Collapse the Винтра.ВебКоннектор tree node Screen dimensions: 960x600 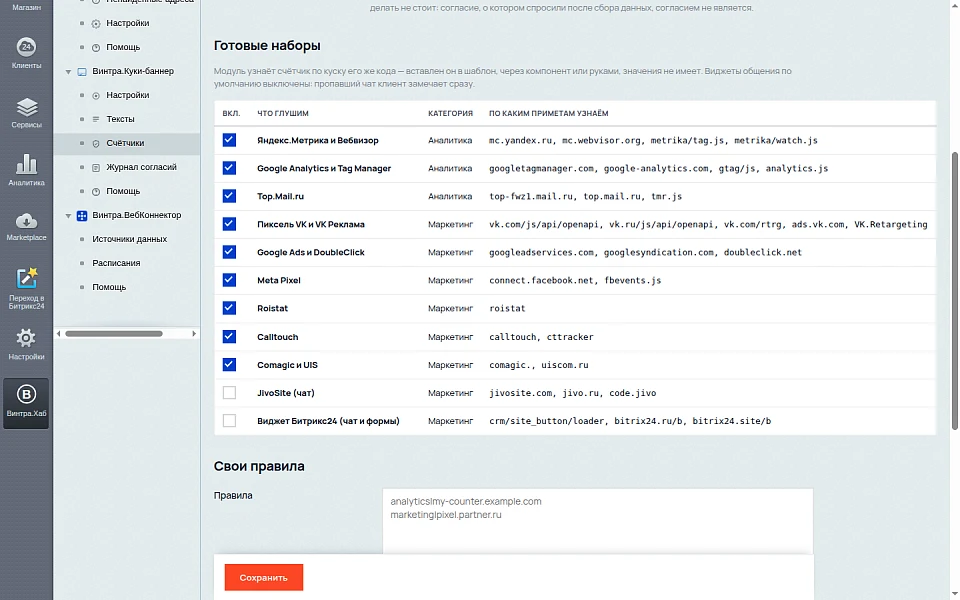(68, 216)
